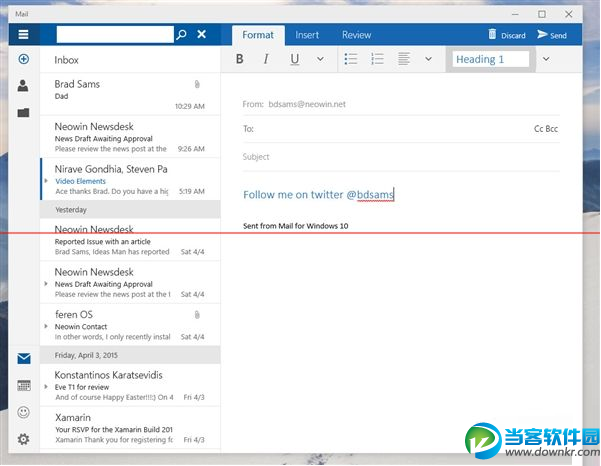Screen dimensions: 601x466
Task: Expand the feren OS Neowin Contact thread
Action: (x=46, y=327)
